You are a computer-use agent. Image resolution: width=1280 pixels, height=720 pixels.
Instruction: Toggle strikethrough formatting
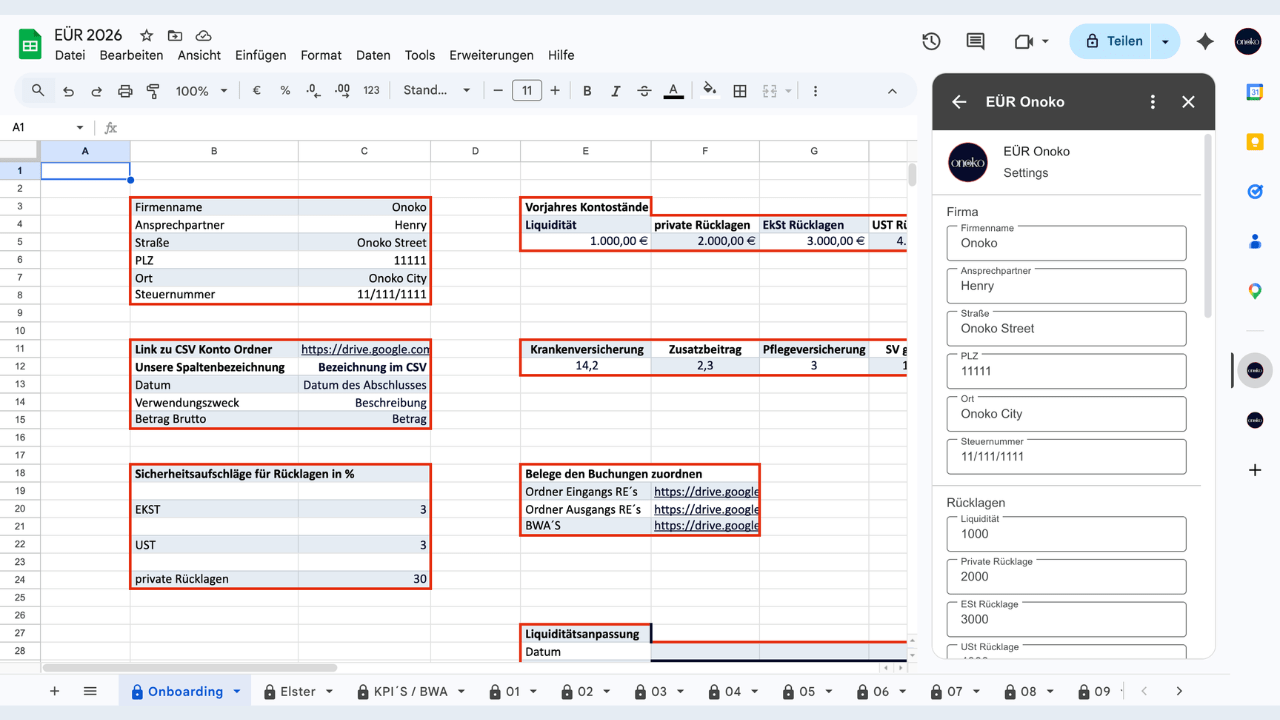click(643, 91)
